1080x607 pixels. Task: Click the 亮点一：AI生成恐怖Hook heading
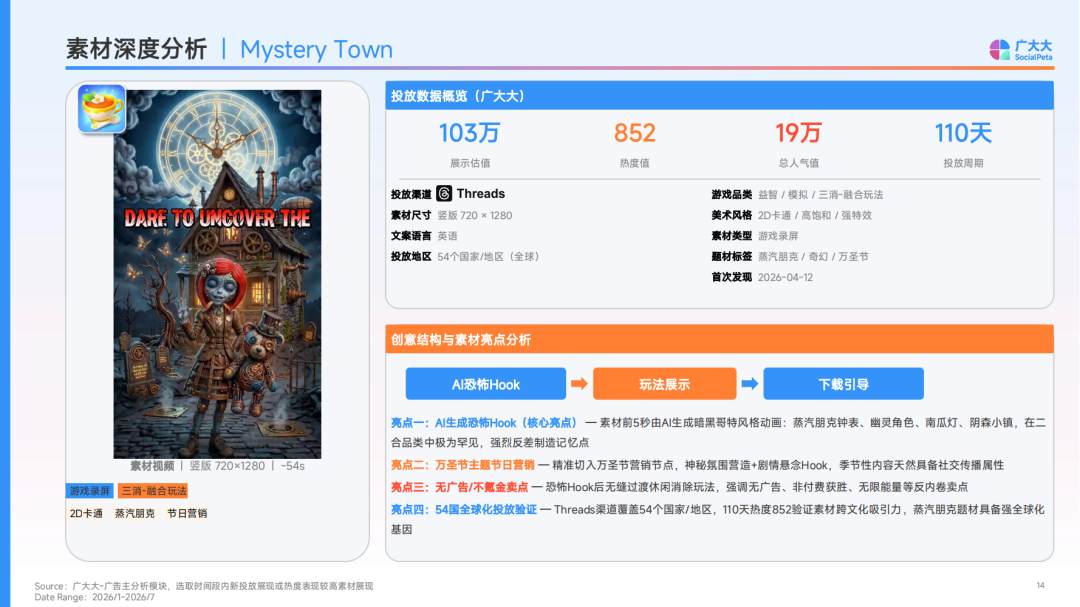point(485,422)
